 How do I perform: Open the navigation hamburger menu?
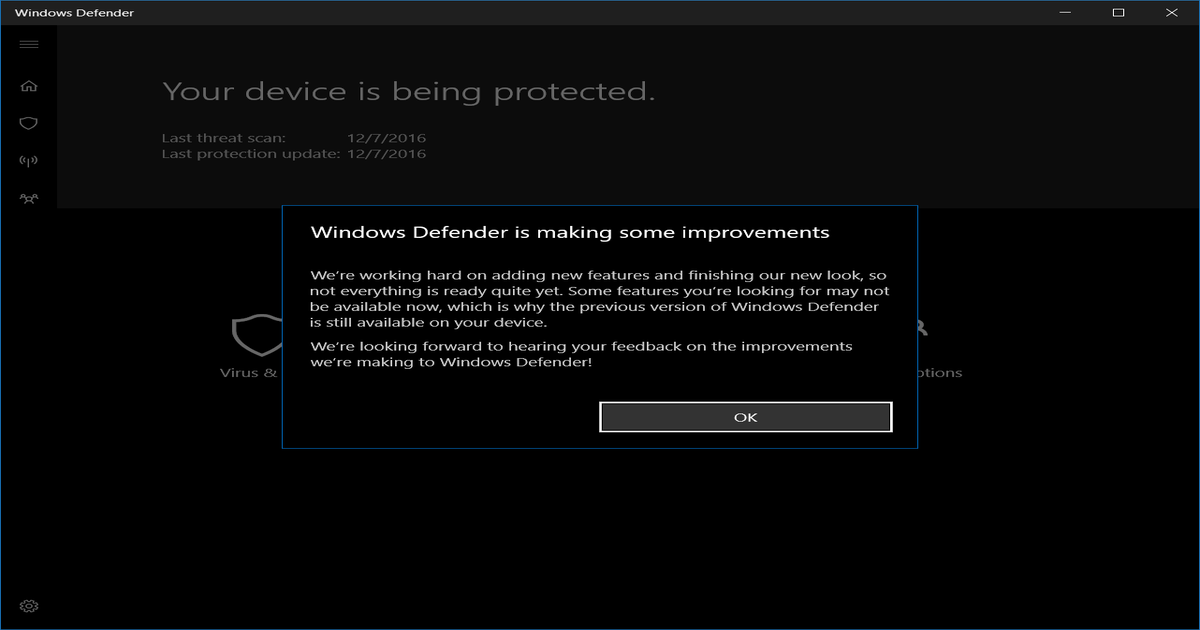[x=29, y=44]
